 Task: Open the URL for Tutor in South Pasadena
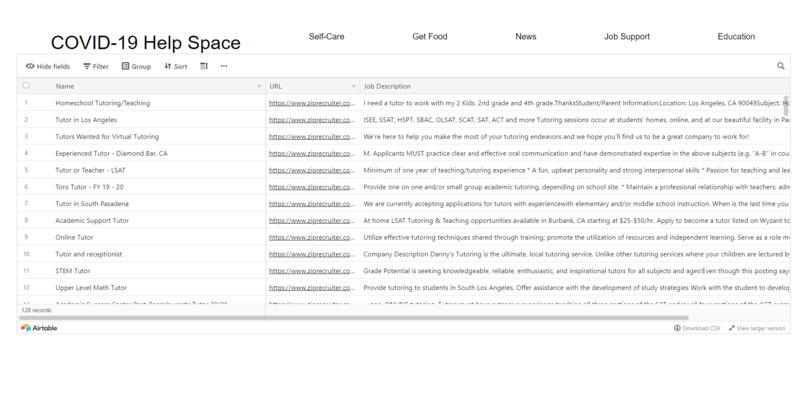pyautogui.click(x=312, y=204)
